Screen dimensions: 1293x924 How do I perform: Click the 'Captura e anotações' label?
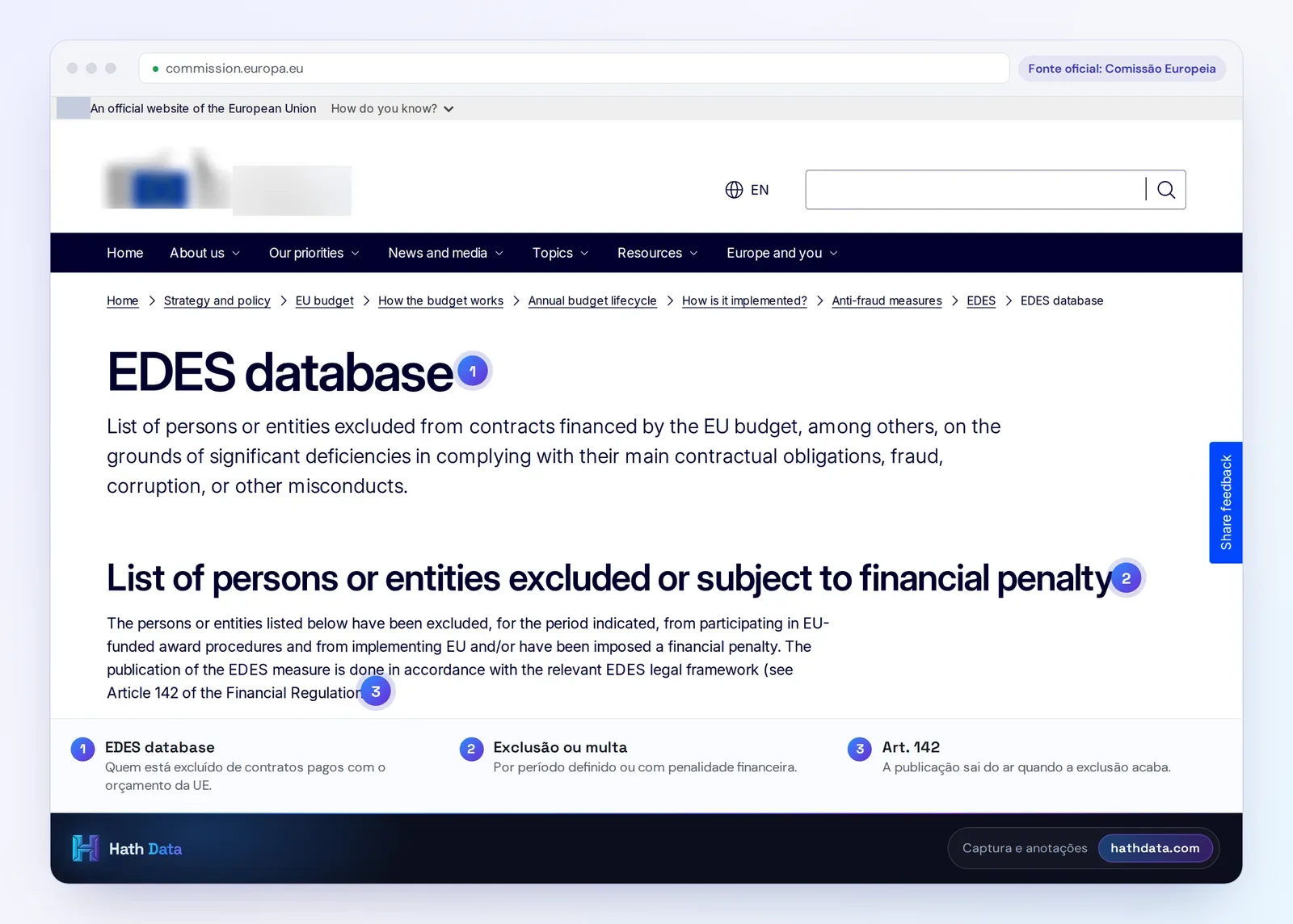tap(1025, 848)
